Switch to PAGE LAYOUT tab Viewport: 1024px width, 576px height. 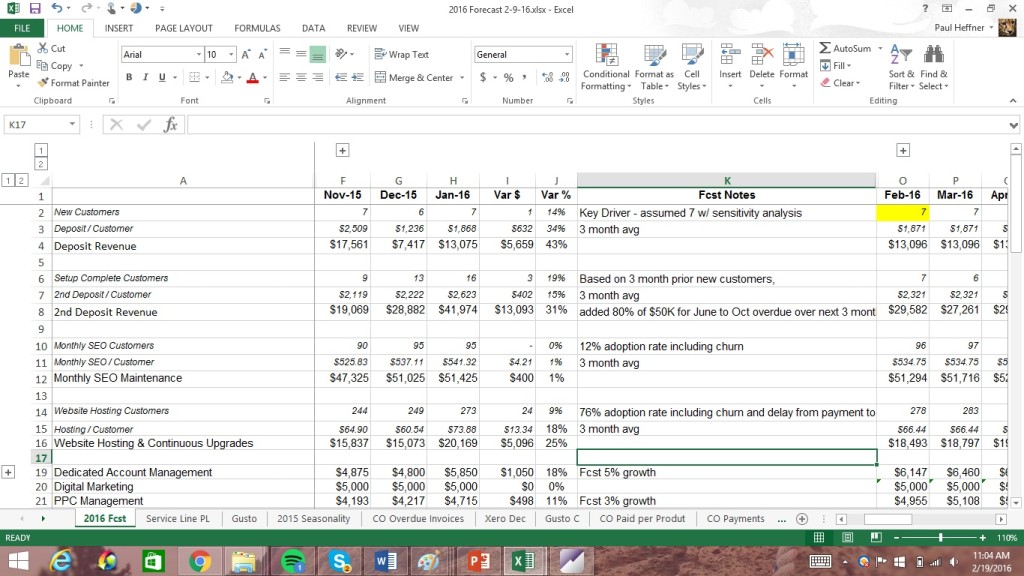184,28
